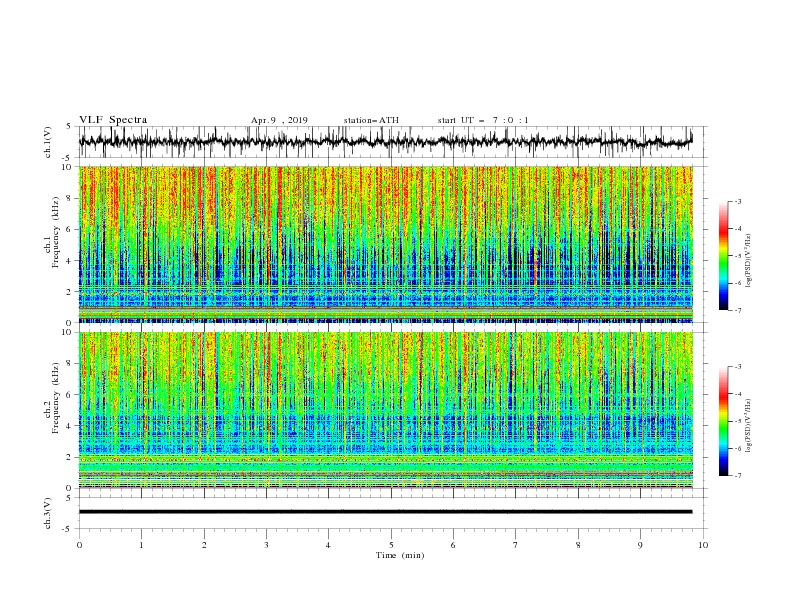The image size is (792, 612).
Task: Click the "2" kHz tick on ch.1 axis
Action: tap(69, 292)
